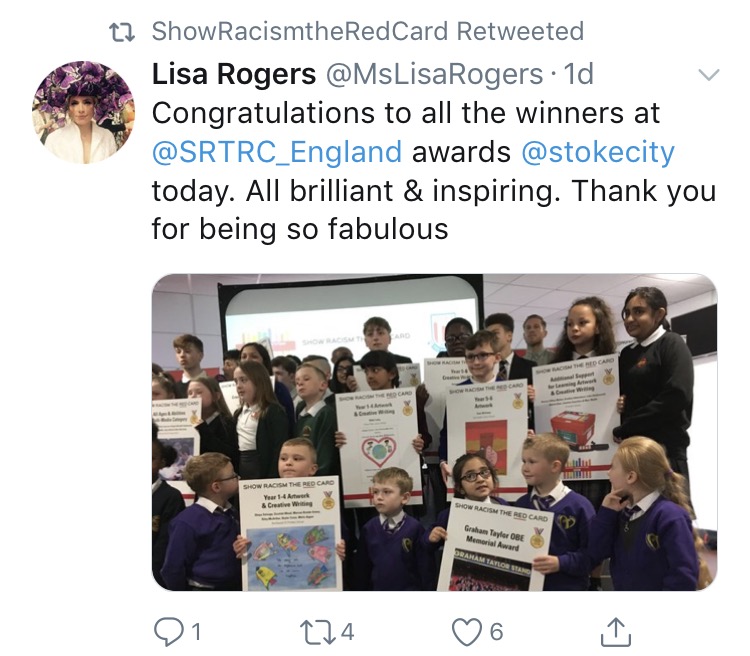Like the tweet with the heart icon
The width and height of the screenshot is (750, 656).
[467, 632]
